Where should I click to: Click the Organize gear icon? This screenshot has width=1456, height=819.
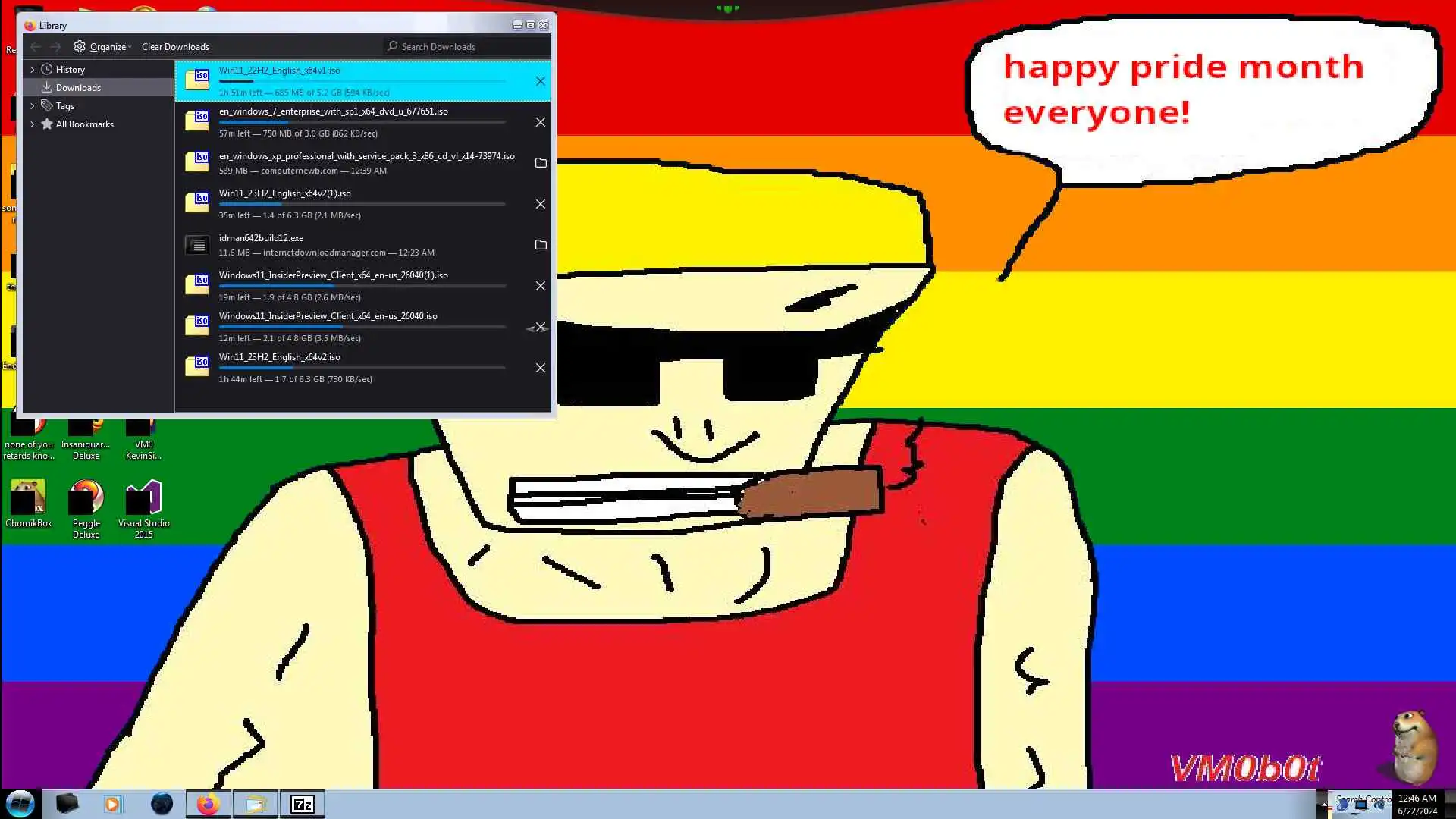(x=80, y=46)
